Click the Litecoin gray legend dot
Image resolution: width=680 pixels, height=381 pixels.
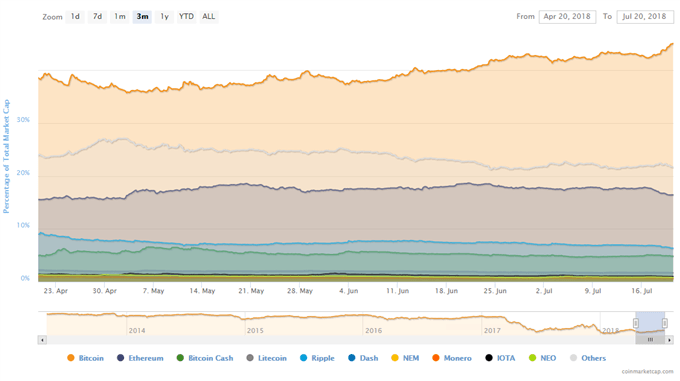(250, 358)
